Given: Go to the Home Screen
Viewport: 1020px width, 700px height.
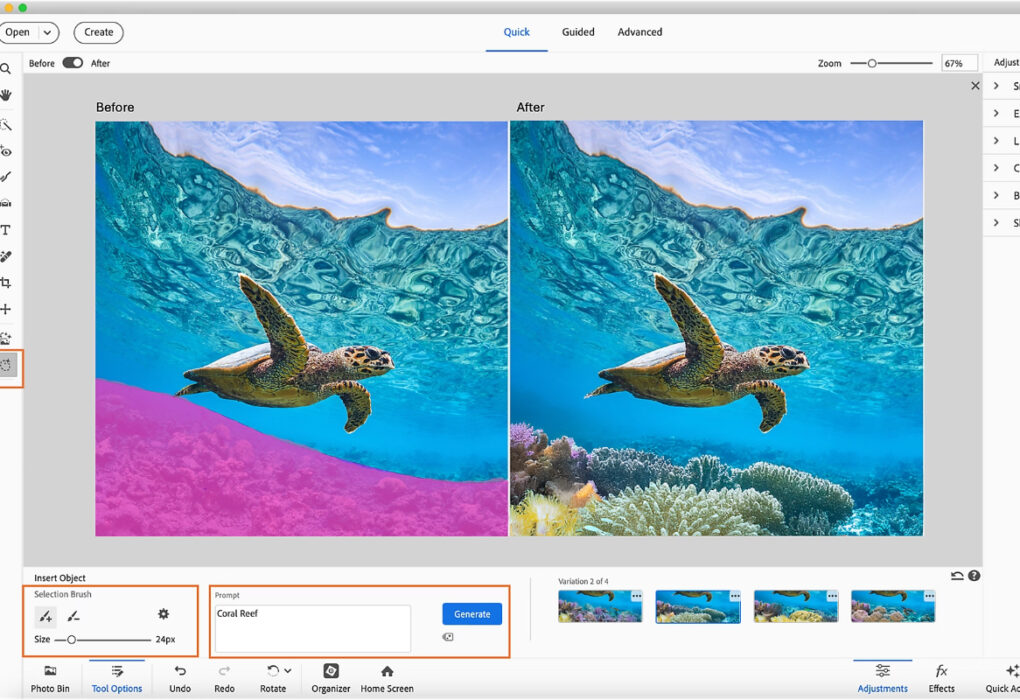Looking at the screenshot, I should [x=387, y=679].
